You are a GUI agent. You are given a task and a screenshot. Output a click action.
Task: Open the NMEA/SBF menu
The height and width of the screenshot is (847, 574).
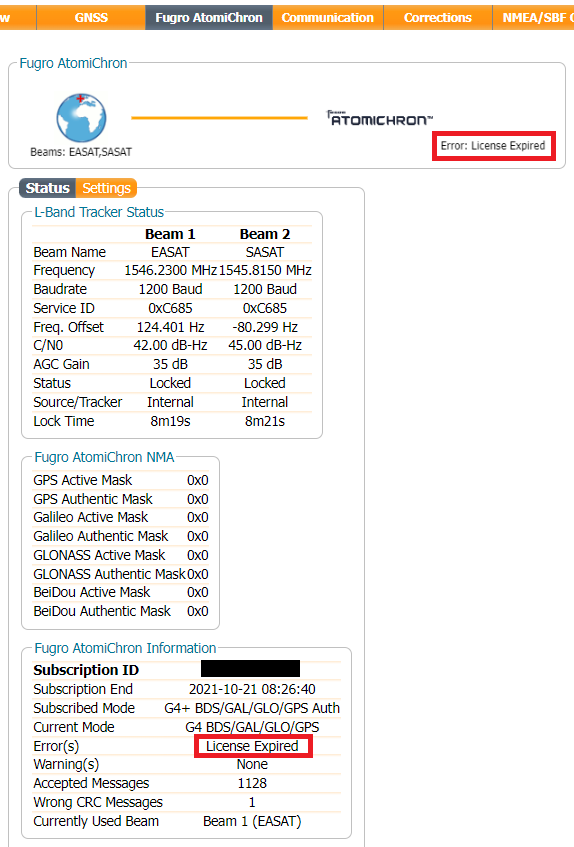[x=534, y=17]
